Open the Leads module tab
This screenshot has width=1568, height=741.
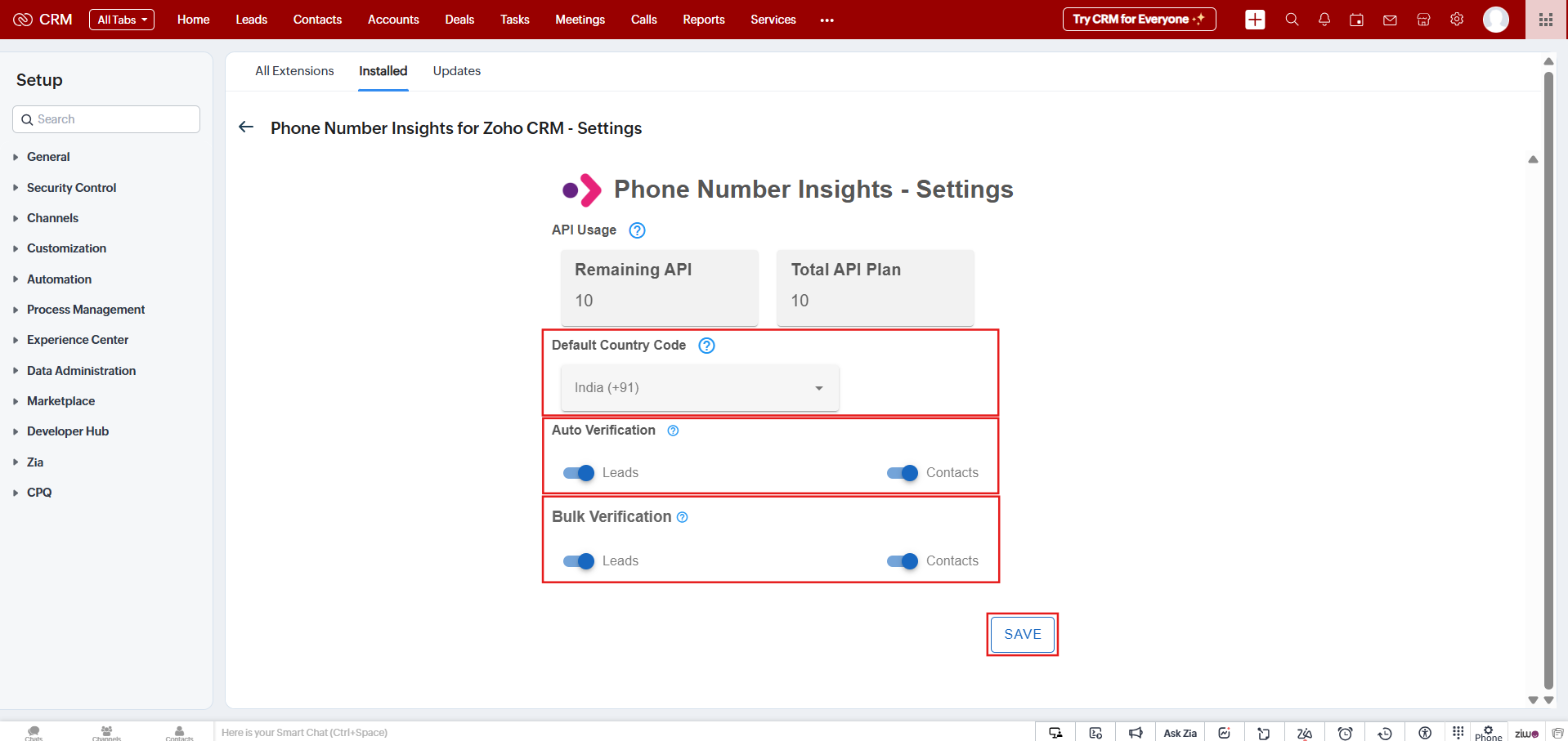coord(252,20)
